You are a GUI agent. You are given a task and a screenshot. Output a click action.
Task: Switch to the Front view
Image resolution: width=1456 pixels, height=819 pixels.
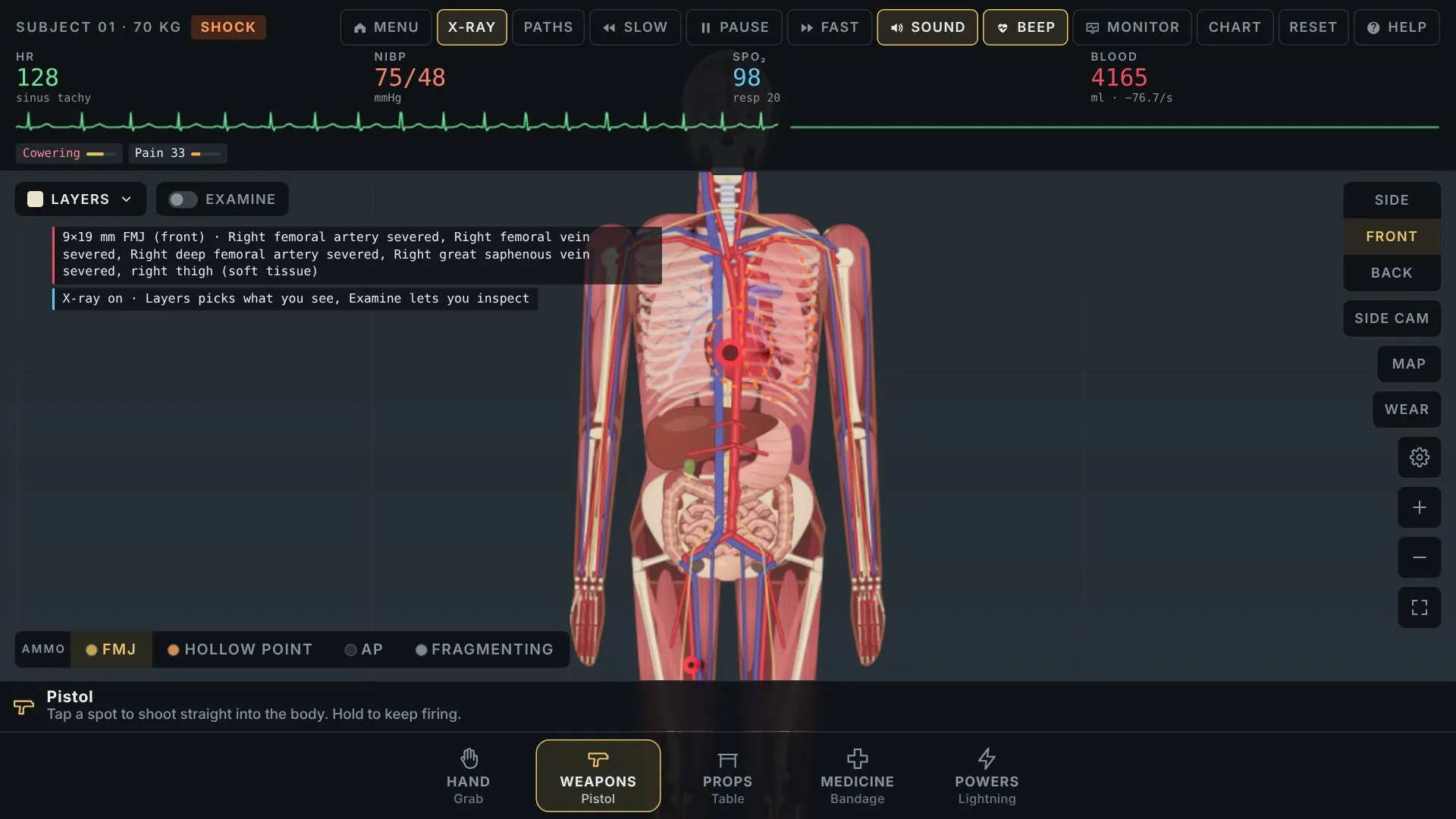1392,237
